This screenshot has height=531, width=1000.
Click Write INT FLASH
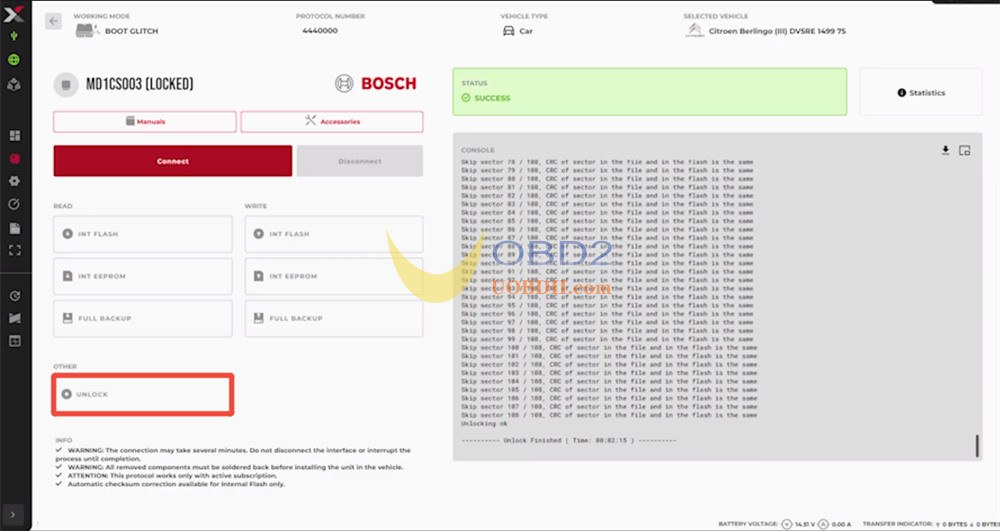click(x=334, y=234)
